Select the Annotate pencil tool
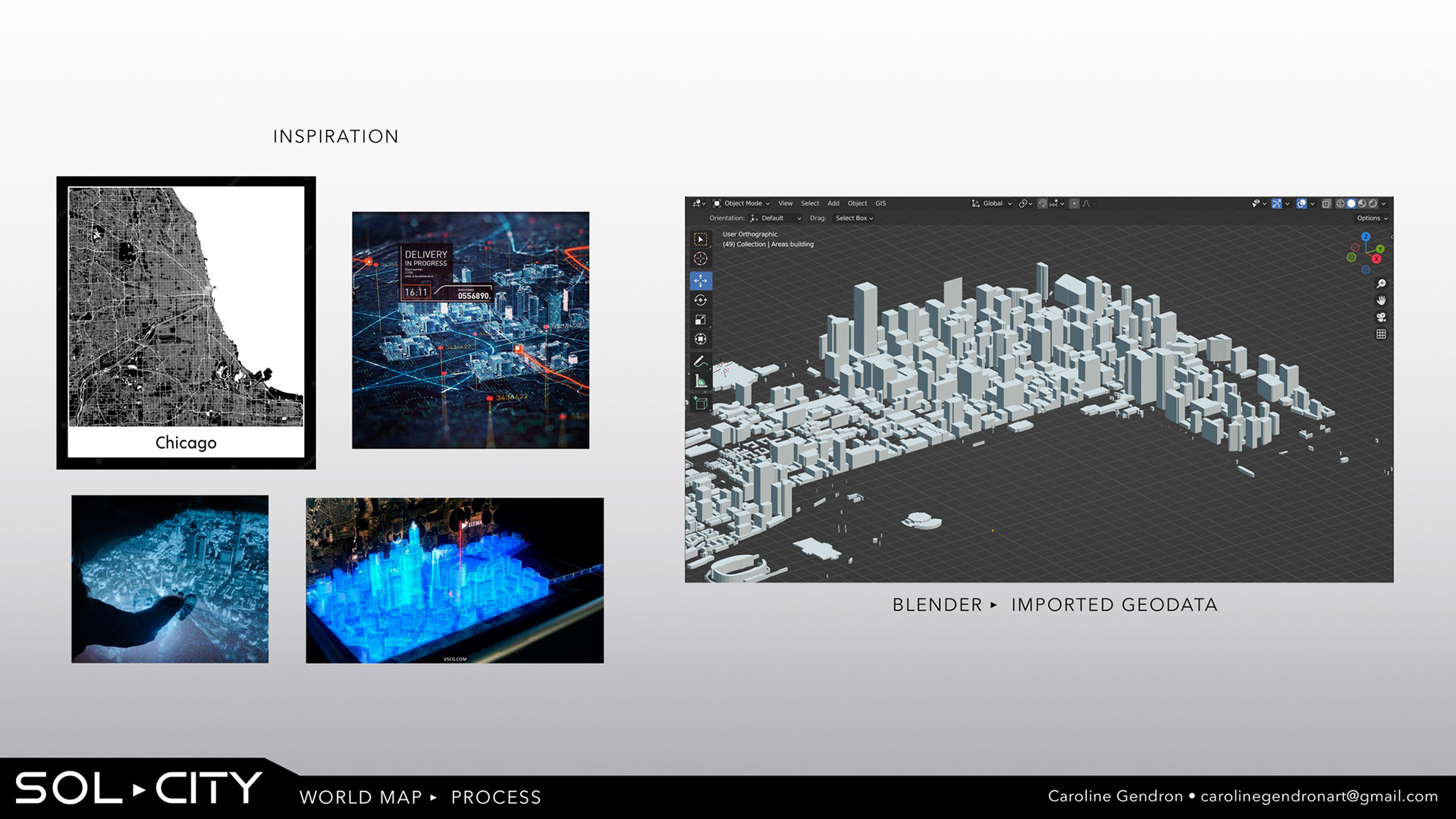1456x819 pixels. coord(700,361)
